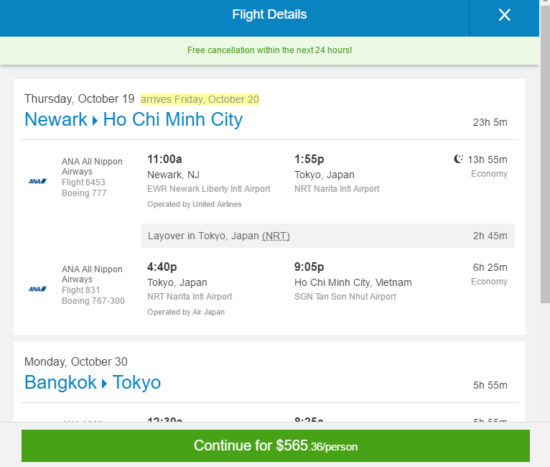Select the Layover in Tokyo, Japan row

pos(328,236)
